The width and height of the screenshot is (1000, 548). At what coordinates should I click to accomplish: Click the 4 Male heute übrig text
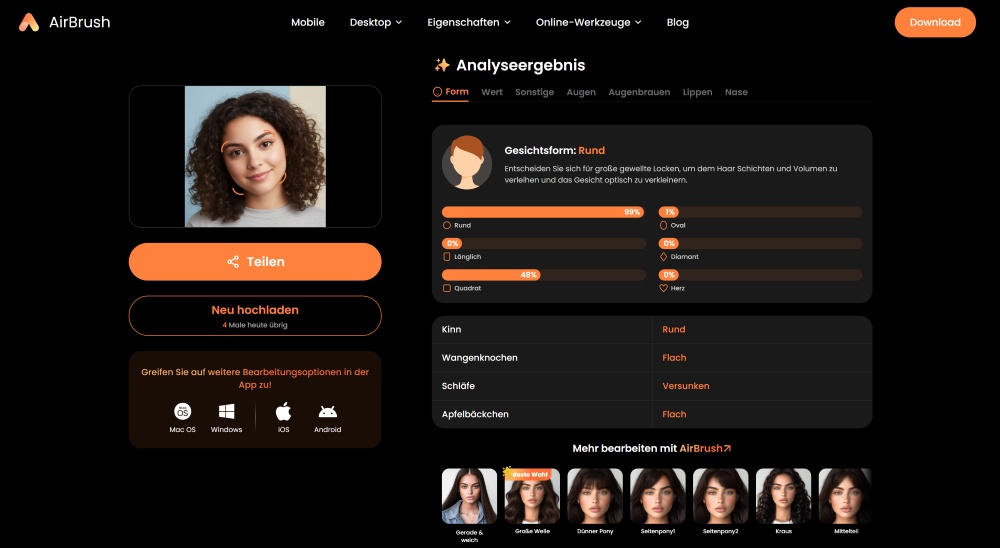coord(255,325)
